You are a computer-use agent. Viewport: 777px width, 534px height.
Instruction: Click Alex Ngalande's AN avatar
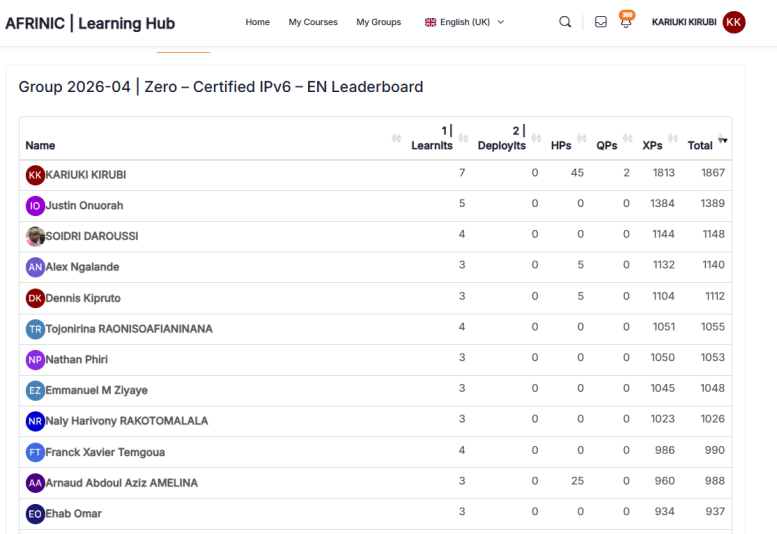coord(35,267)
